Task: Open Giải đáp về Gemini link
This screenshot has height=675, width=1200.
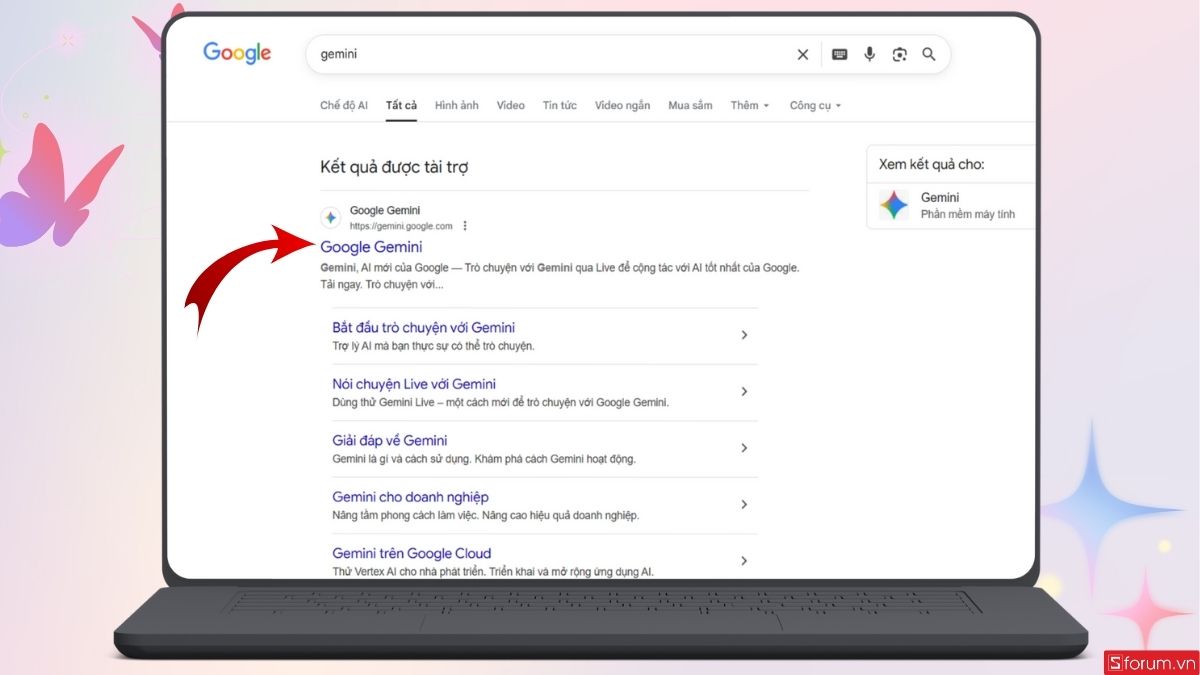Action: (x=390, y=440)
